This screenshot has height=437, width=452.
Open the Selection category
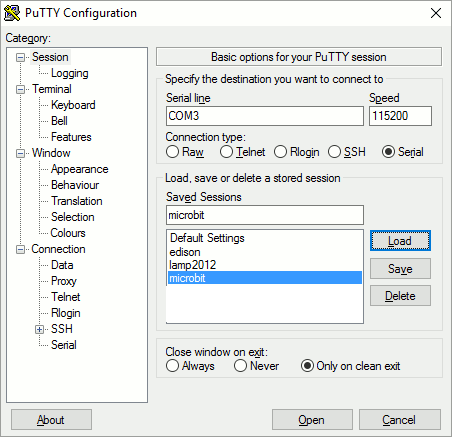(x=73, y=217)
